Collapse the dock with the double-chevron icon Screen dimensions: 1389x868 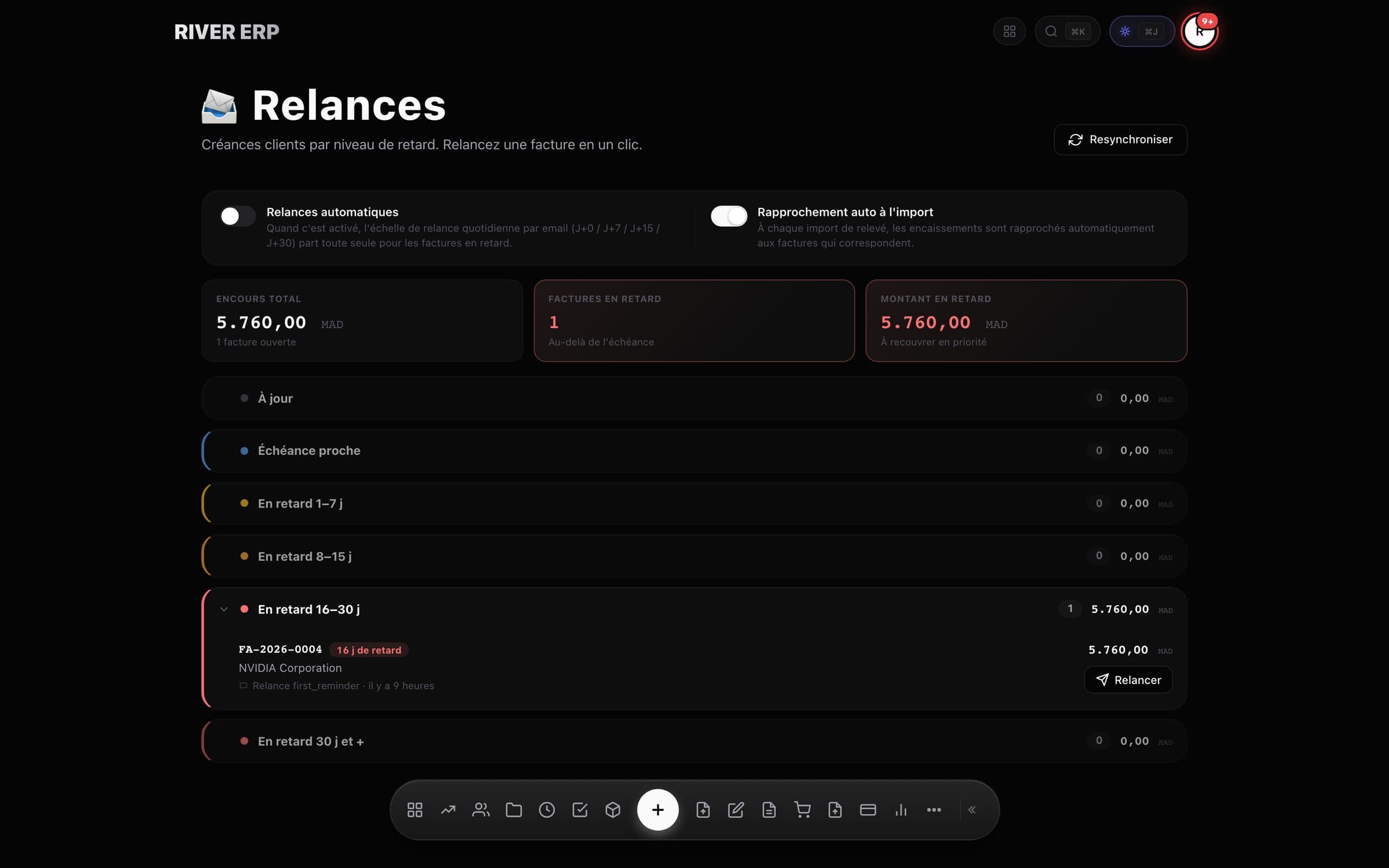[972, 810]
